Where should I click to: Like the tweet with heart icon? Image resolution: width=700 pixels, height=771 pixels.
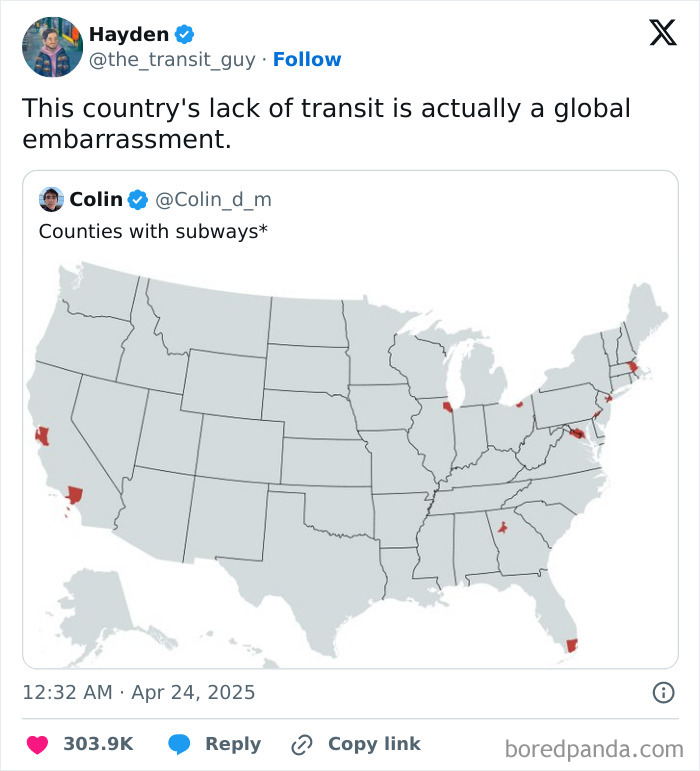[37, 744]
